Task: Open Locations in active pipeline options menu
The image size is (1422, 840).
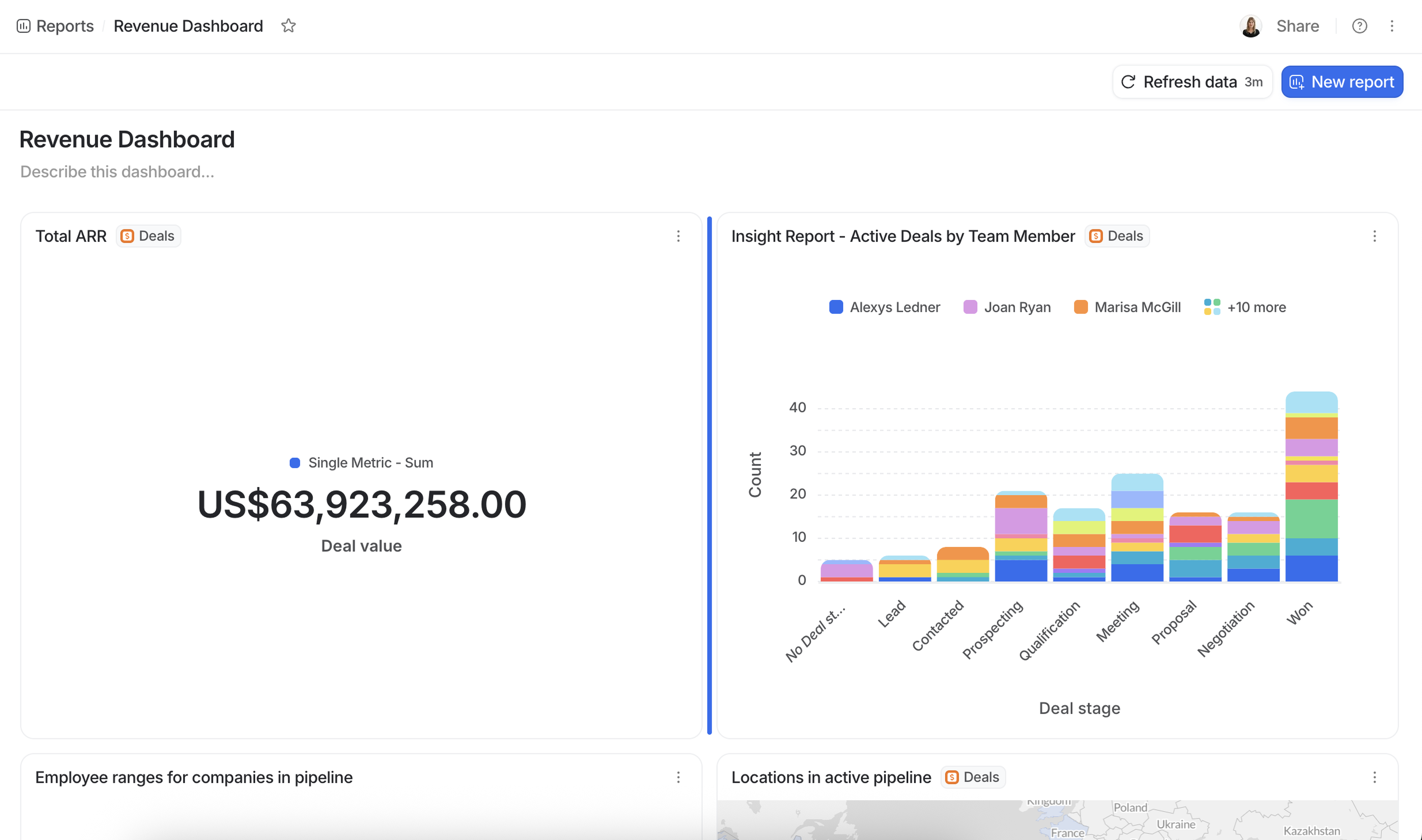Action: 1374,777
